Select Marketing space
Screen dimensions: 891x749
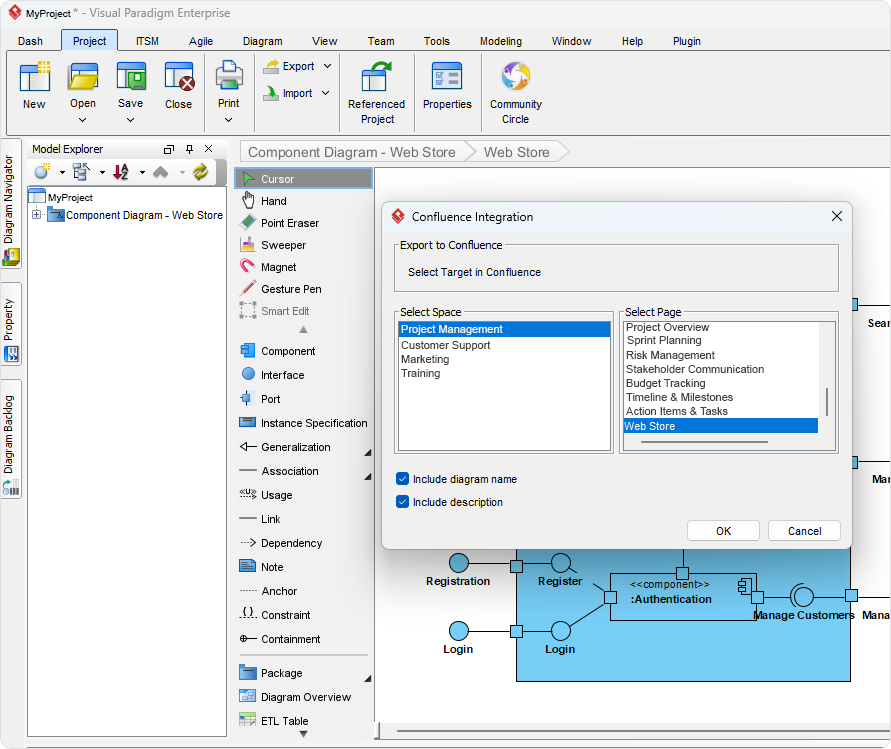pyautogui.click(x=425, y=359)
